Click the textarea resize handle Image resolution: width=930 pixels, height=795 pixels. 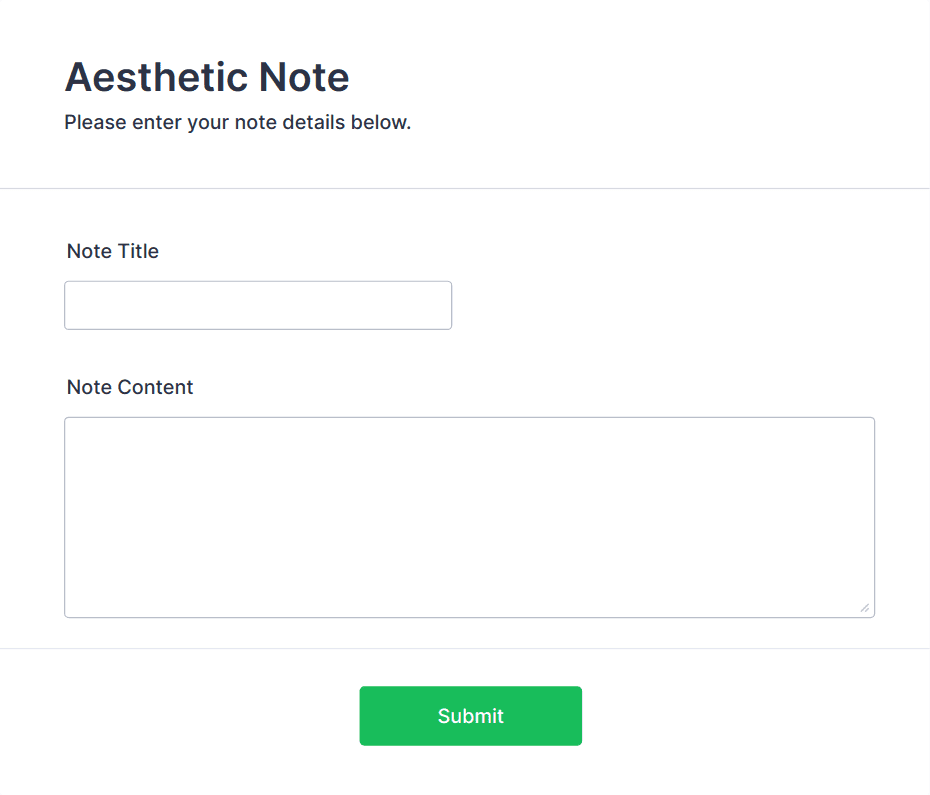coord(864,606)
